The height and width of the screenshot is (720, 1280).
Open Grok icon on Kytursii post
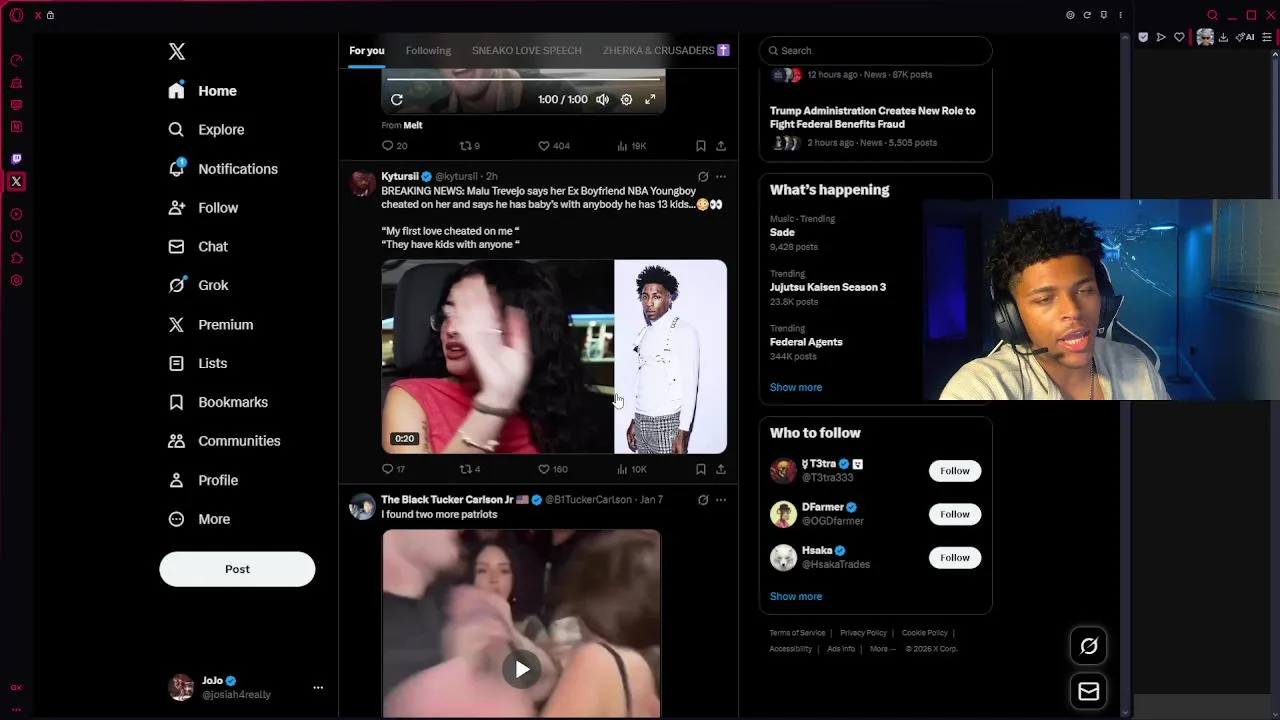(703, 177)
